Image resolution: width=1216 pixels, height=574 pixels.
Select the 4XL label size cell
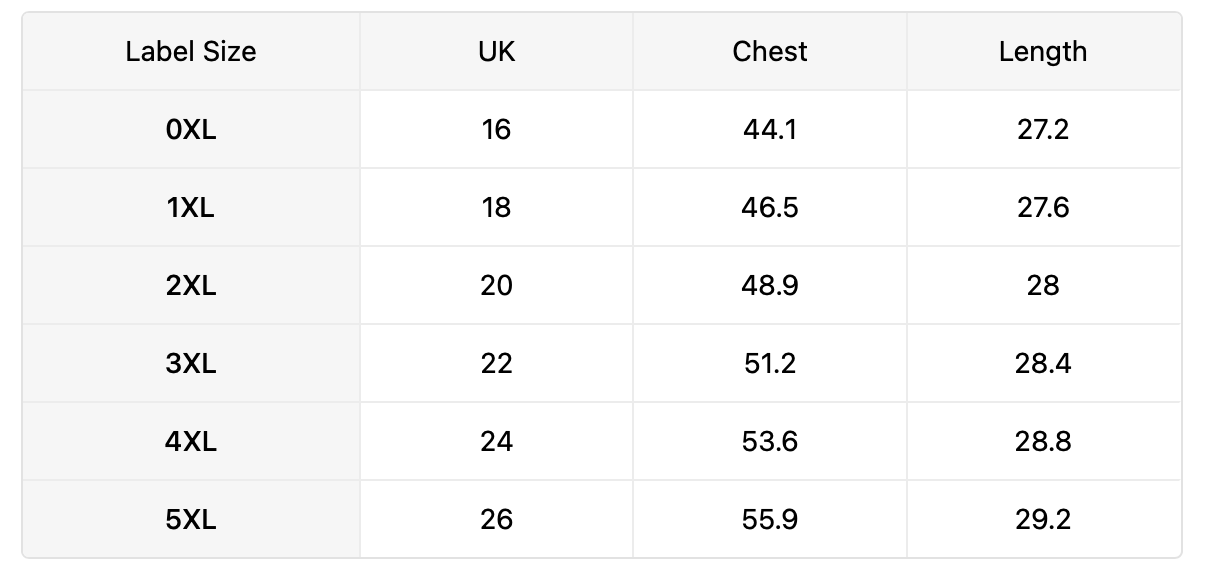(191, 441)
